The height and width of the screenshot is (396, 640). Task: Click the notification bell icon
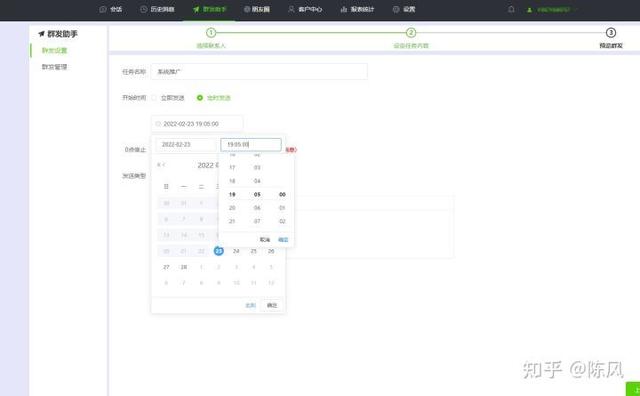[x=511, y=9]
